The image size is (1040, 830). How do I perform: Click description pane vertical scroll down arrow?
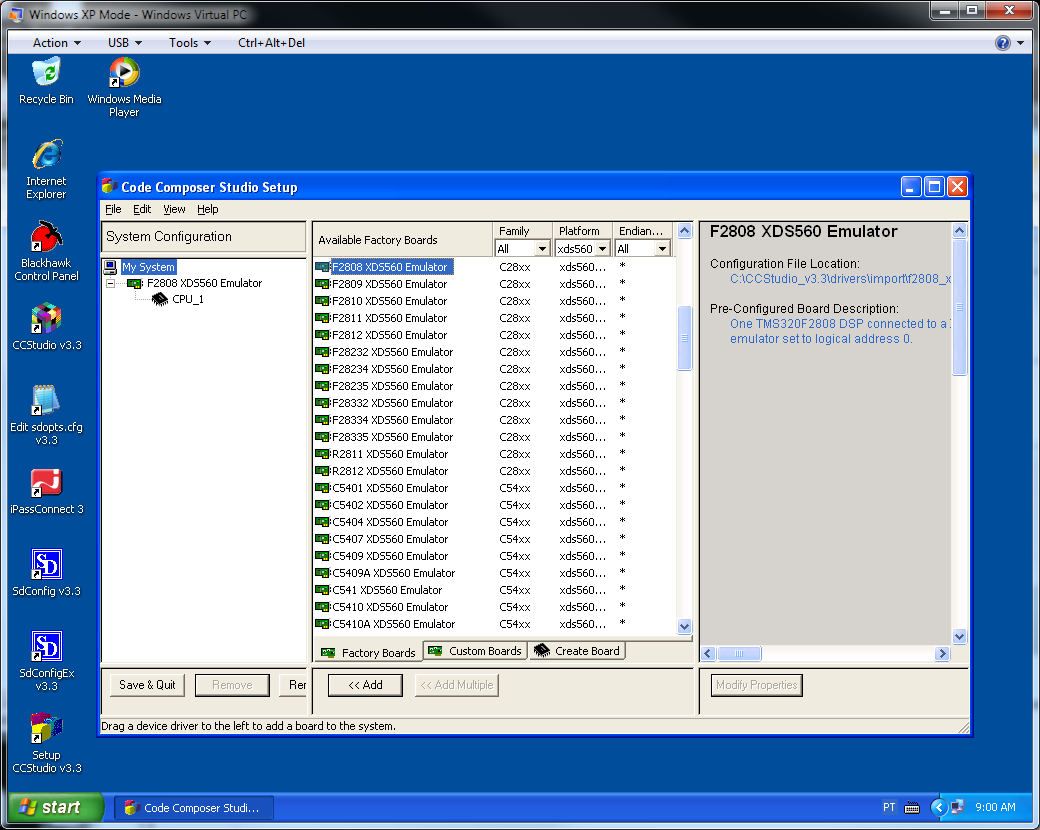(x=959, y=636)
